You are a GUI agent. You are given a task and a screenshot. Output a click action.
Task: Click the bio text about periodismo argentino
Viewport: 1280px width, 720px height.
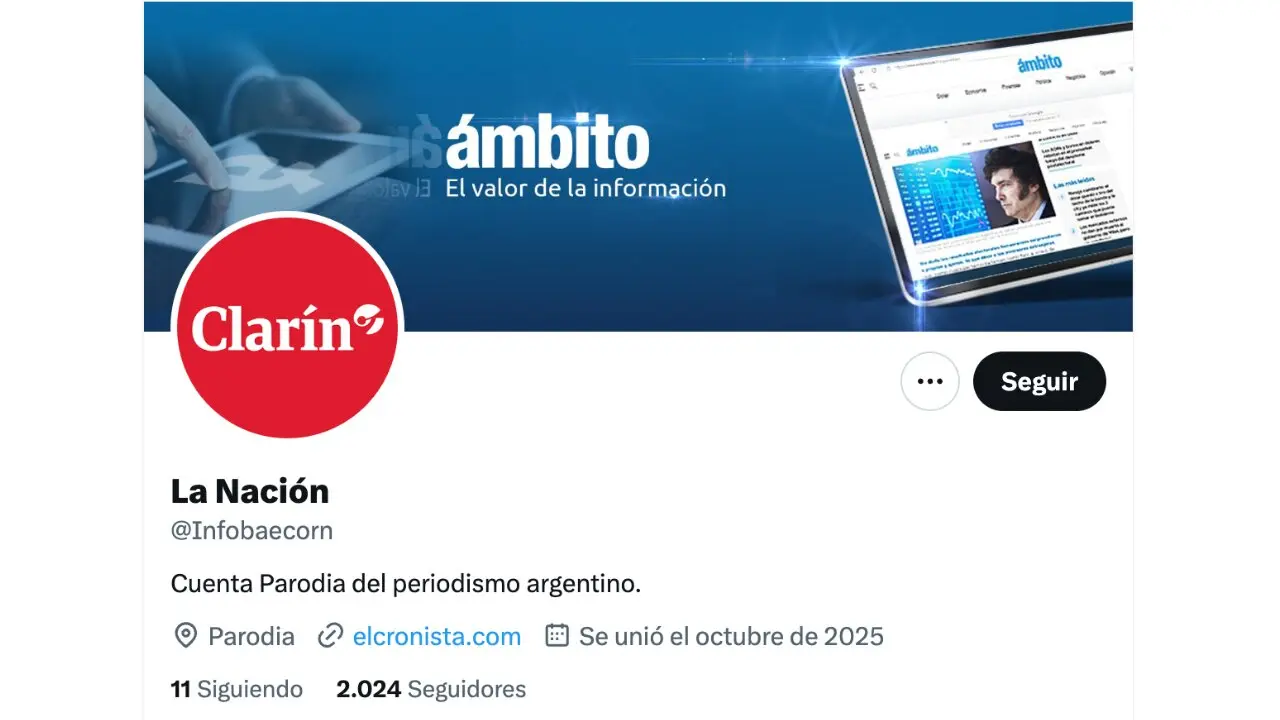coord(406,583)
